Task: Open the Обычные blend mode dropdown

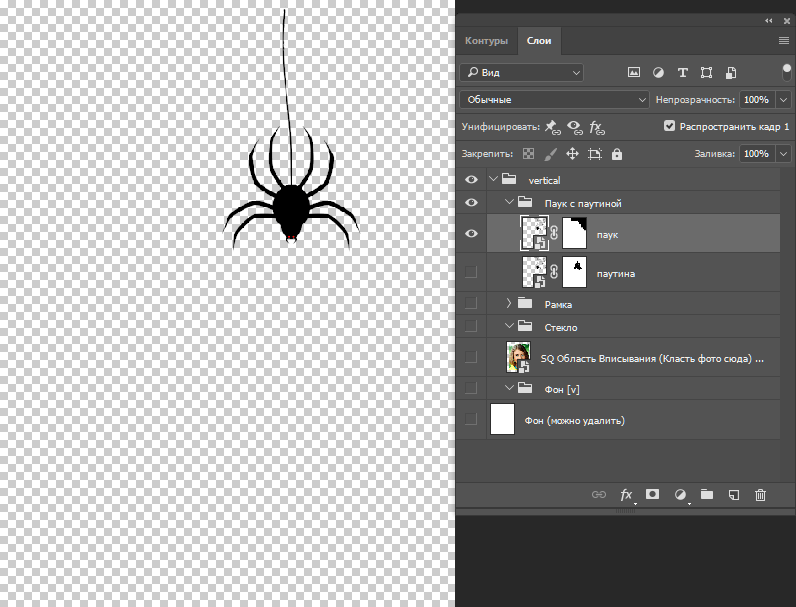Action: (555, 100)
